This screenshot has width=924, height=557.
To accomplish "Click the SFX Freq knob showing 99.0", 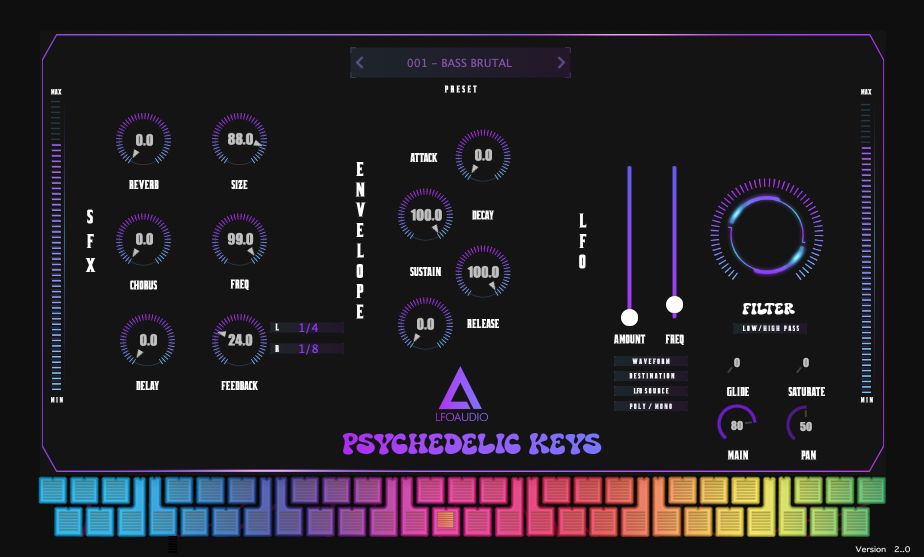I will (239, 240).
